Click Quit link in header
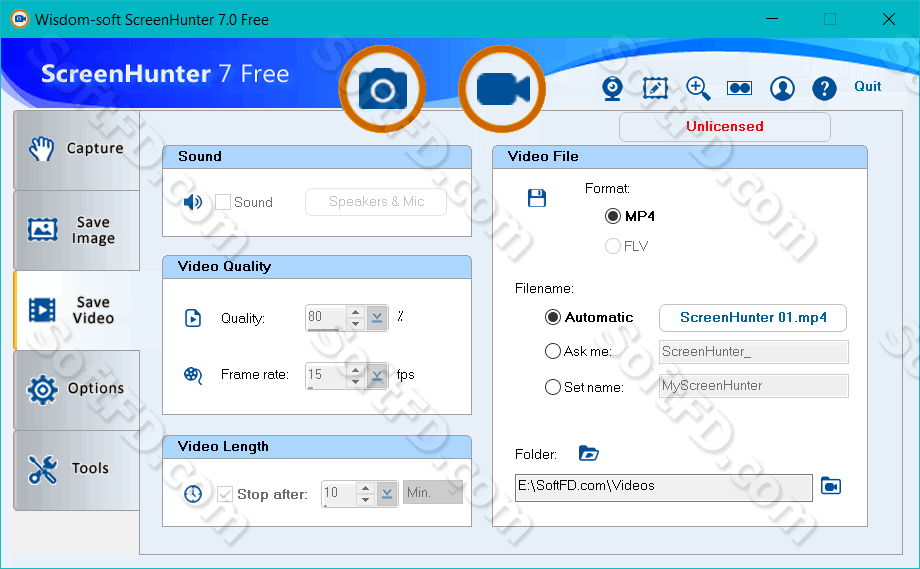The height and width of the screenshot is (569, 920). [x=867, y=86]
